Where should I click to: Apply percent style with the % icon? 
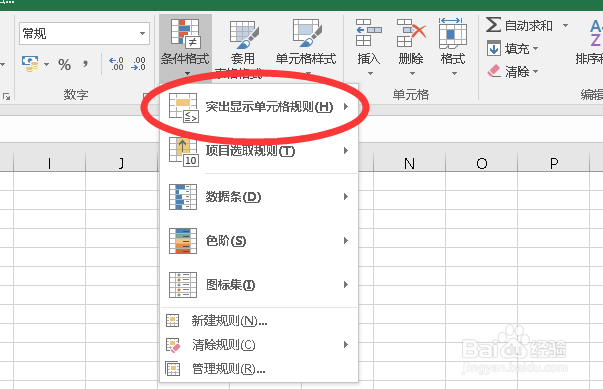(64, 64)
